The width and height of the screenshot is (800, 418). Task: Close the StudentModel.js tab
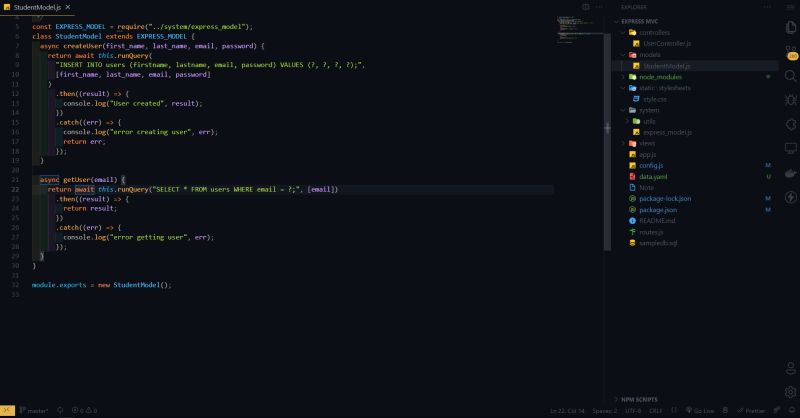tap(68, 7)
